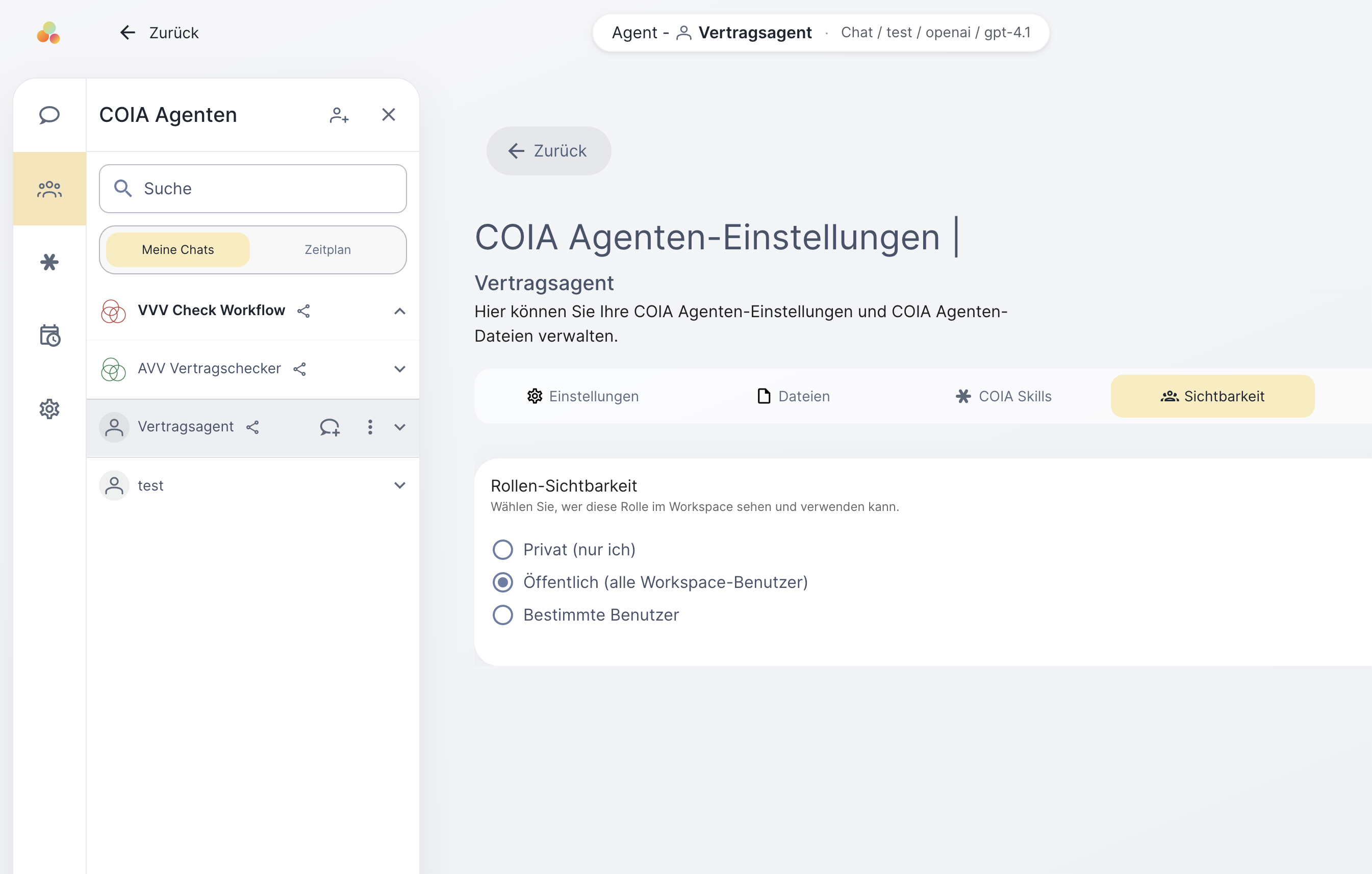This screenshot has height=874, width=1372.
Task: Close the COIA Agenten panel
Action: pos(389,115)
